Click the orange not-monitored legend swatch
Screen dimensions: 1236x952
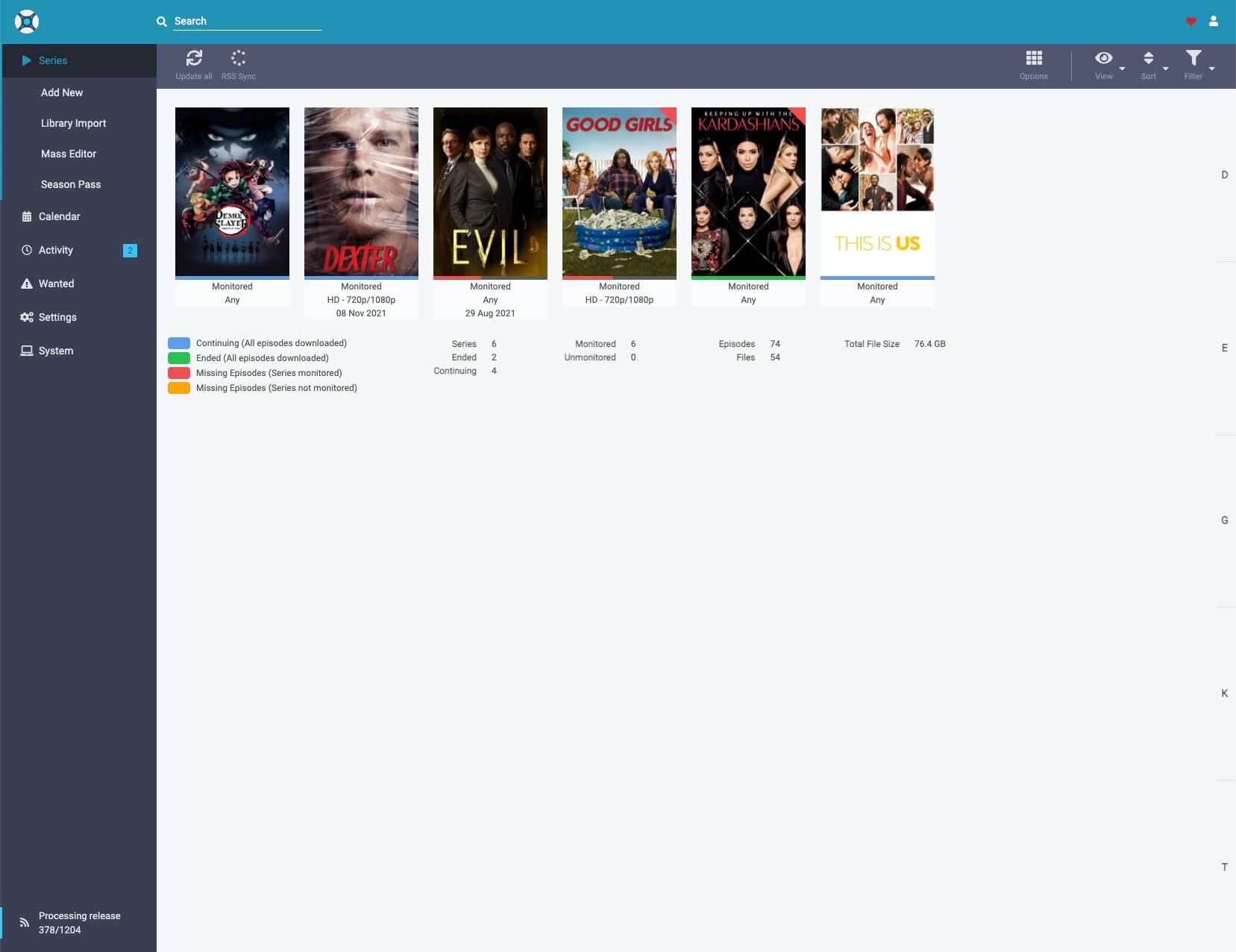(x=179, y=388)
